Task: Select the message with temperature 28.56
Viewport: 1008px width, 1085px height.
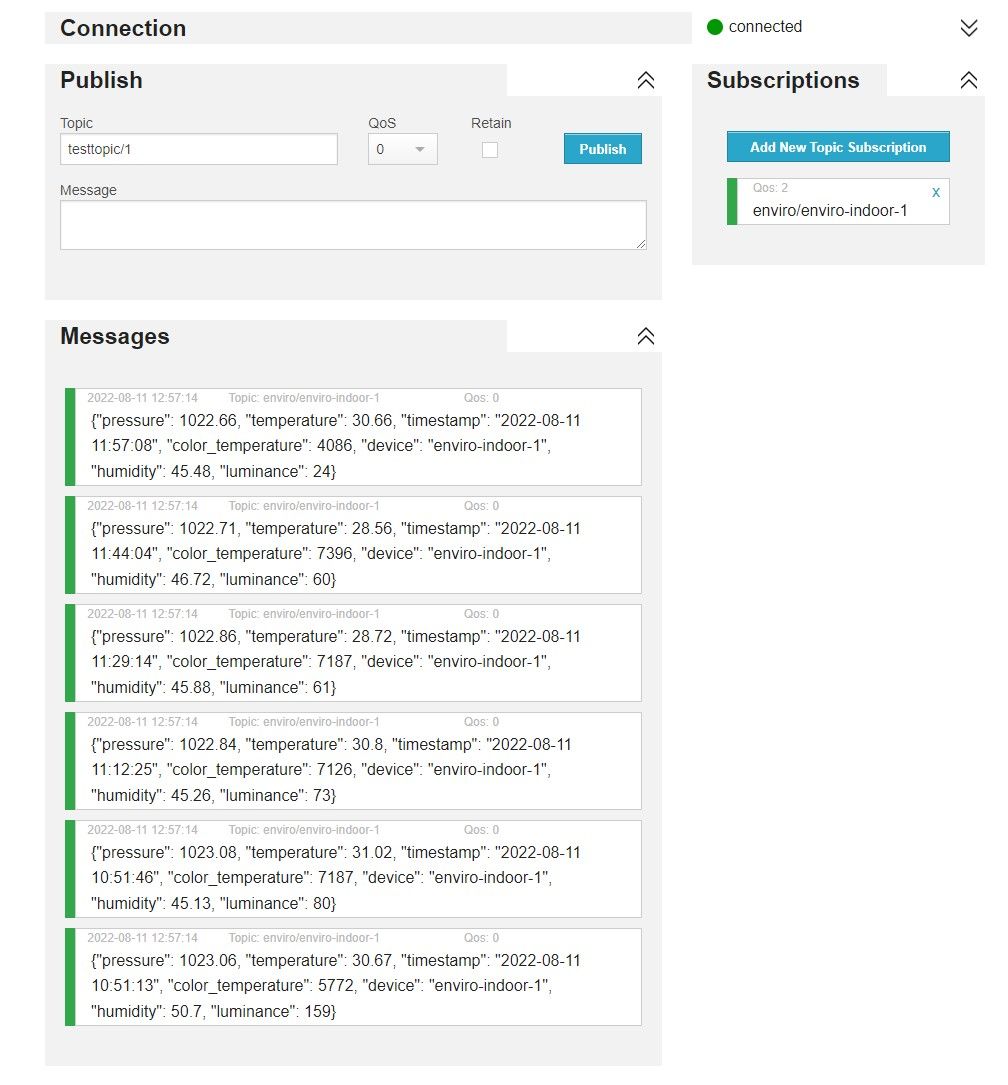Action: 353,554
